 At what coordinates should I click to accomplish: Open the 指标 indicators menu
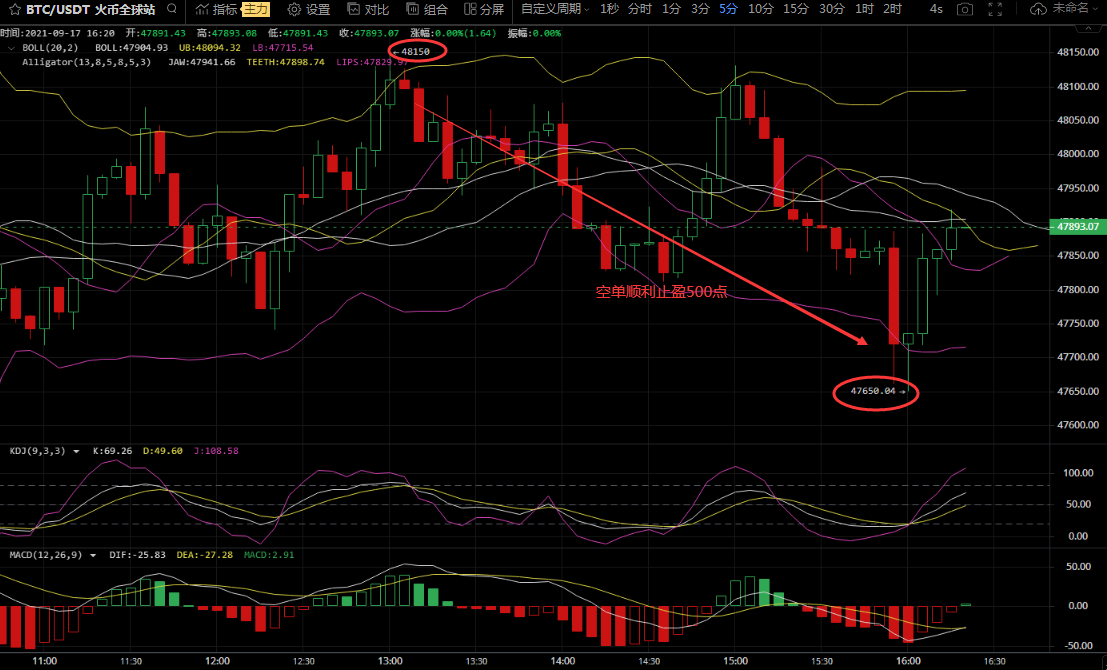click(x=217, y=9)
